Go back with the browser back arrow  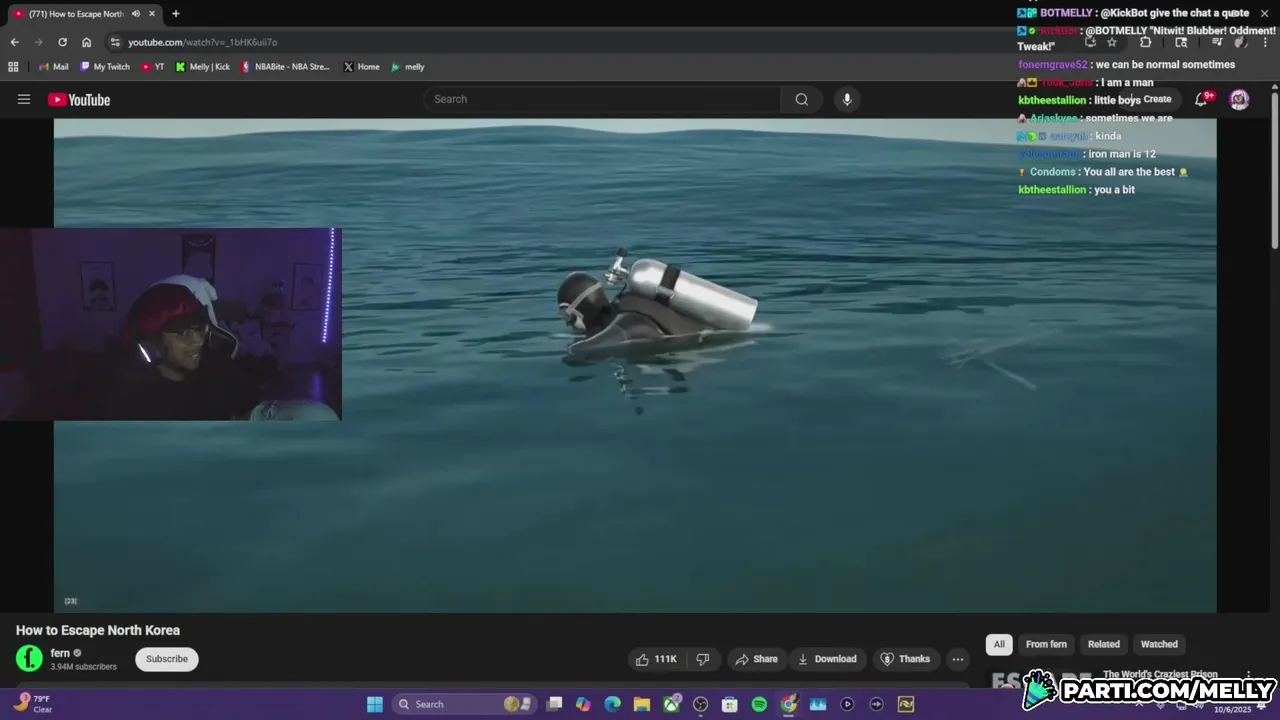[14, 42]
